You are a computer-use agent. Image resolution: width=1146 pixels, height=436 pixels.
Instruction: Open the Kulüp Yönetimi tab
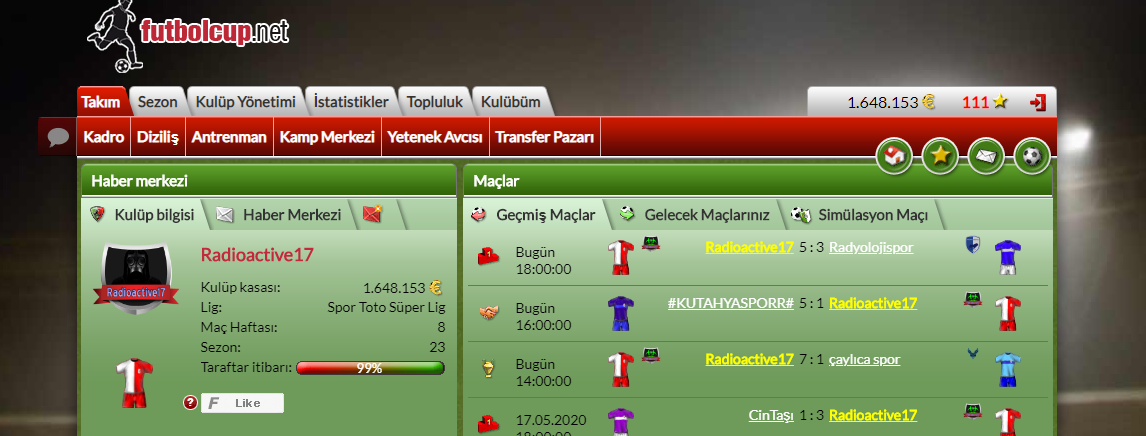246,102
